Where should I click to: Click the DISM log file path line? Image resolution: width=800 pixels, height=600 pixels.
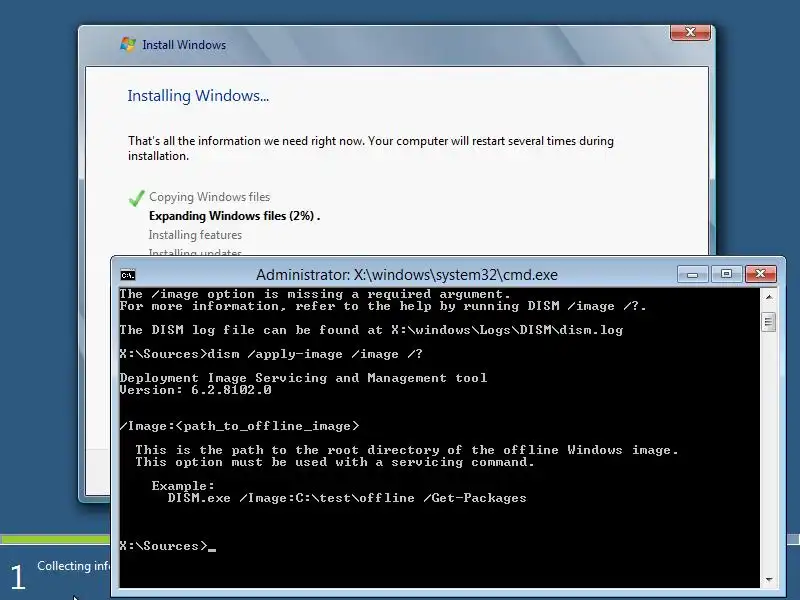[x=371, y=330]
